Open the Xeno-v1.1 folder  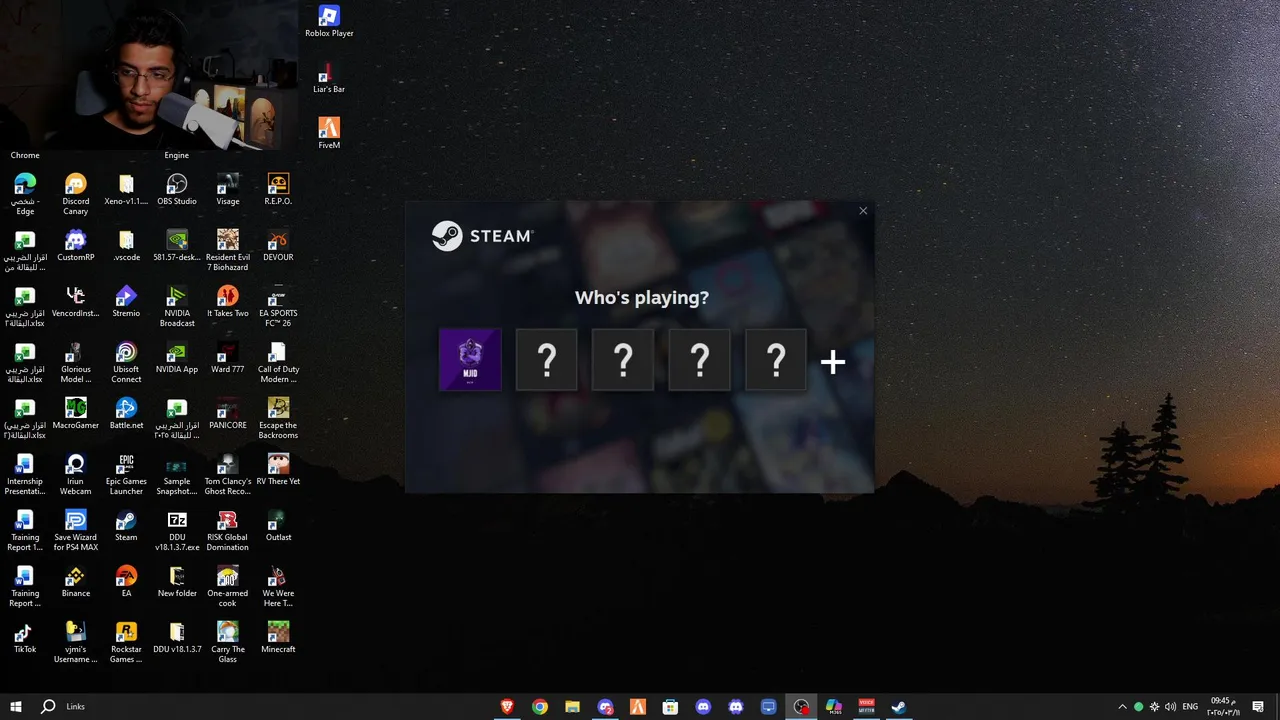coord(126,190)
